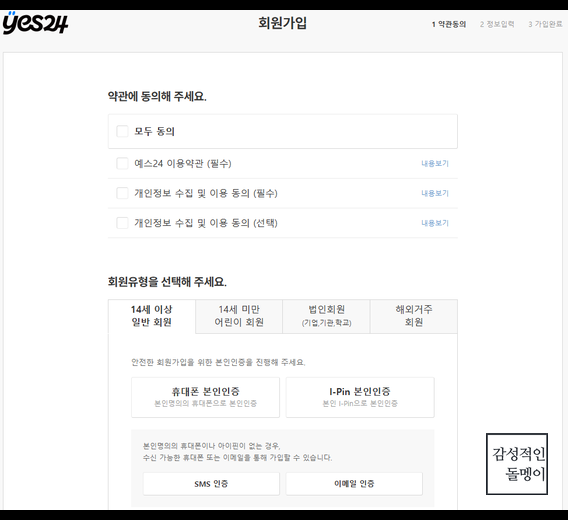Select the 법인회원 tab
This screenshot has height=520, width=568.
pyautogui.click(x=326, y=316)
